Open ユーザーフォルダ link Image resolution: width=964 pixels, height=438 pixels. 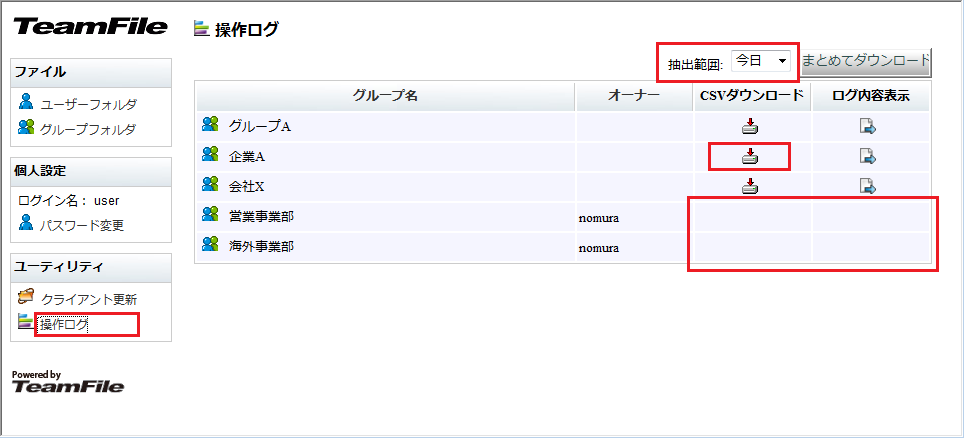pyautogui.click(x=88, y=104)
